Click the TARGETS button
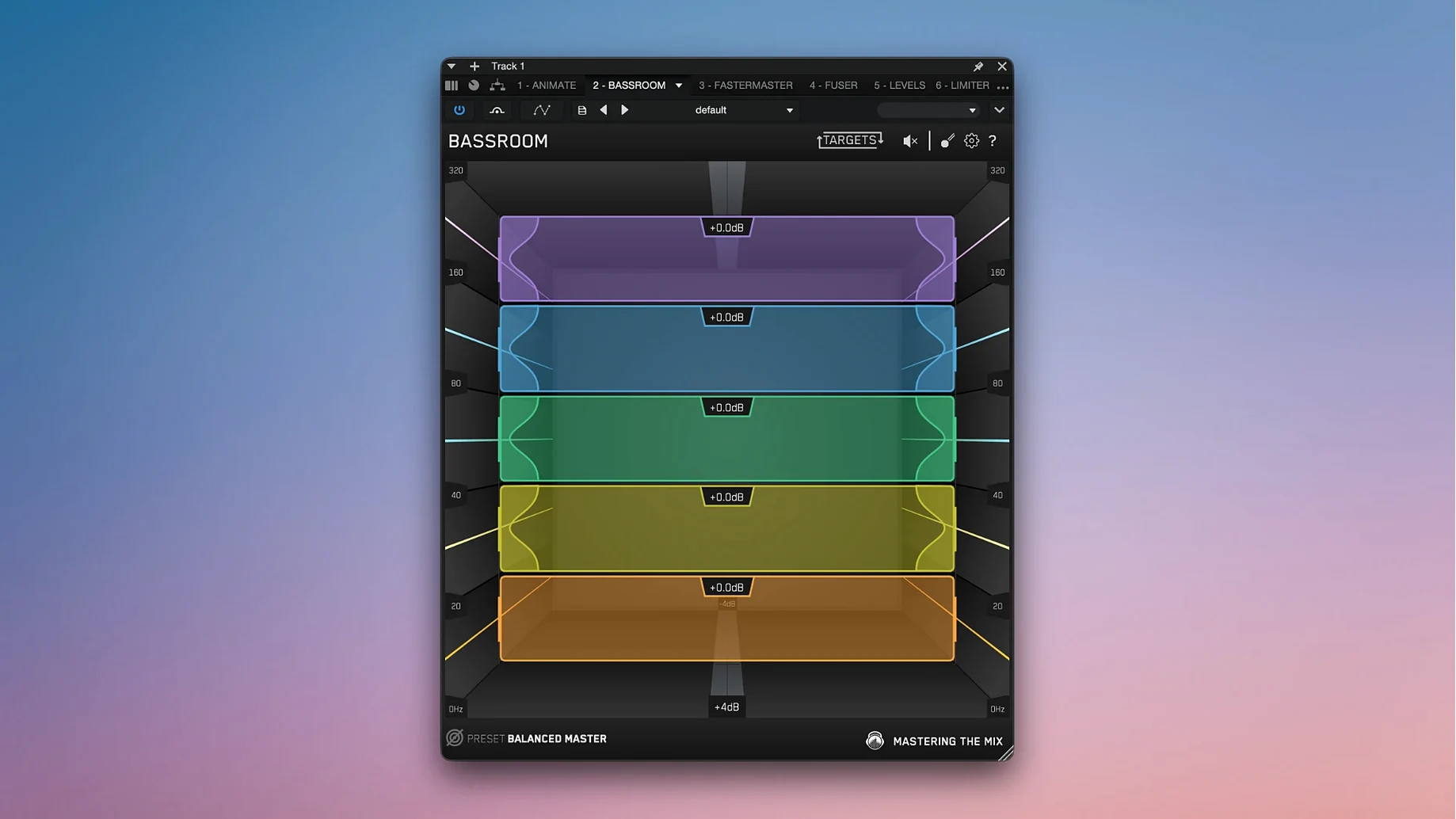This screenshot has height=819, width=1456. click(x=850, y=140)
